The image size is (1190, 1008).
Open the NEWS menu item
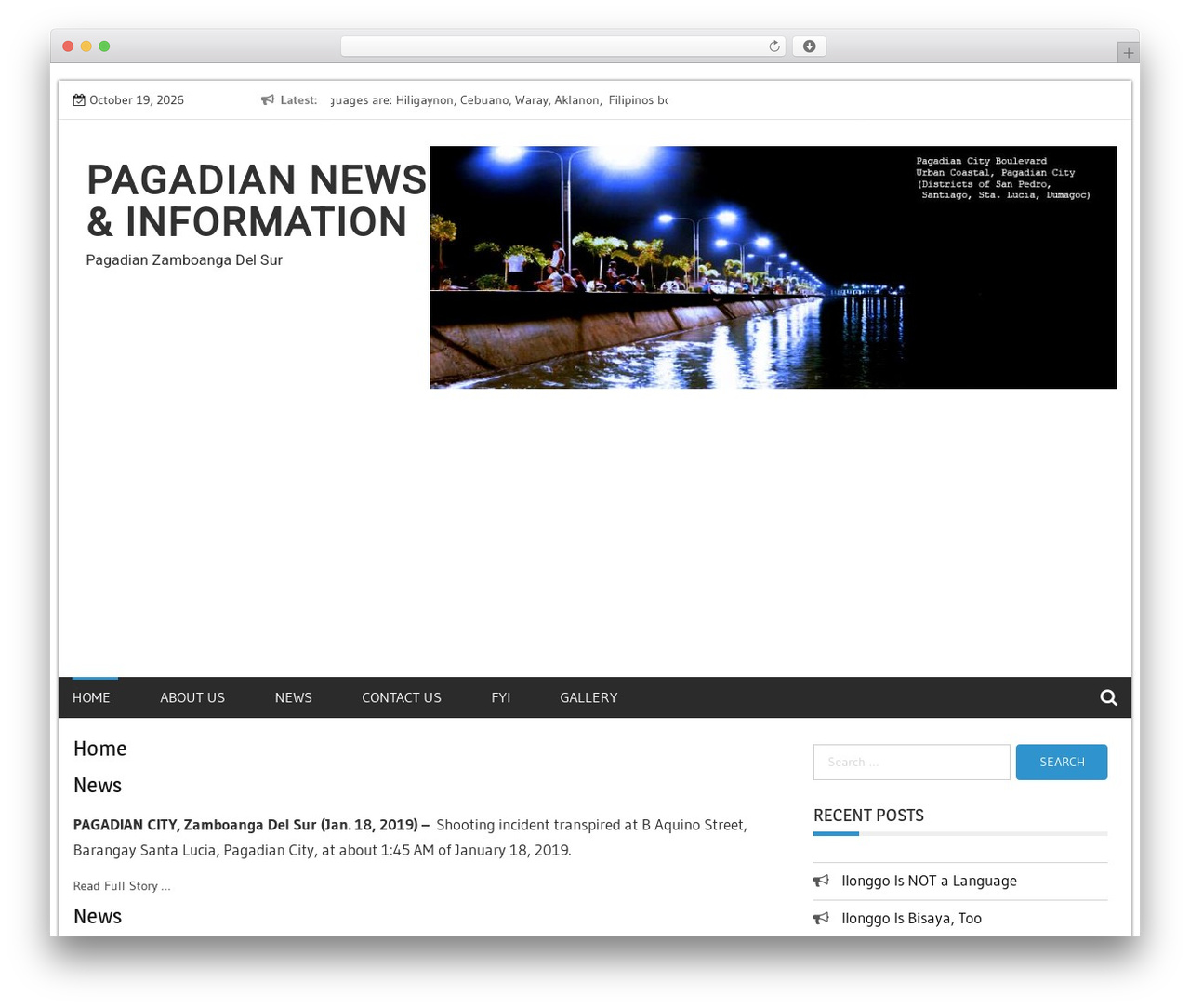coord(293,697)
